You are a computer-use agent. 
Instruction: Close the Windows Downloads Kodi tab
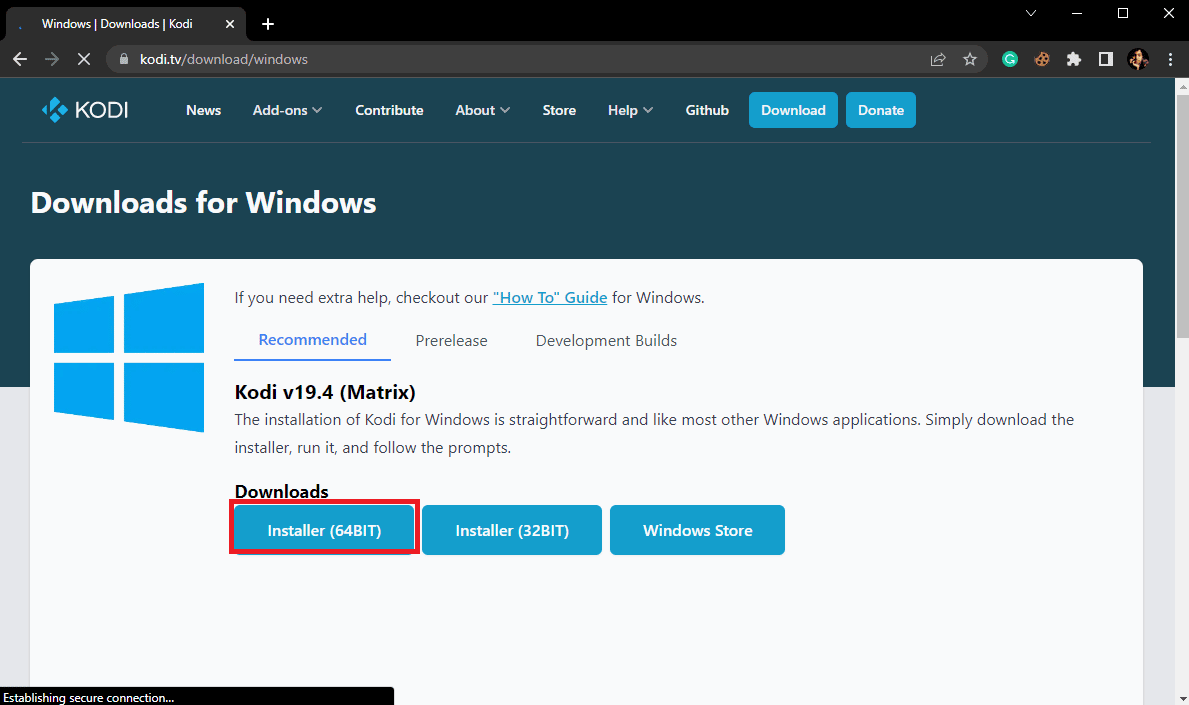(230, 24)
